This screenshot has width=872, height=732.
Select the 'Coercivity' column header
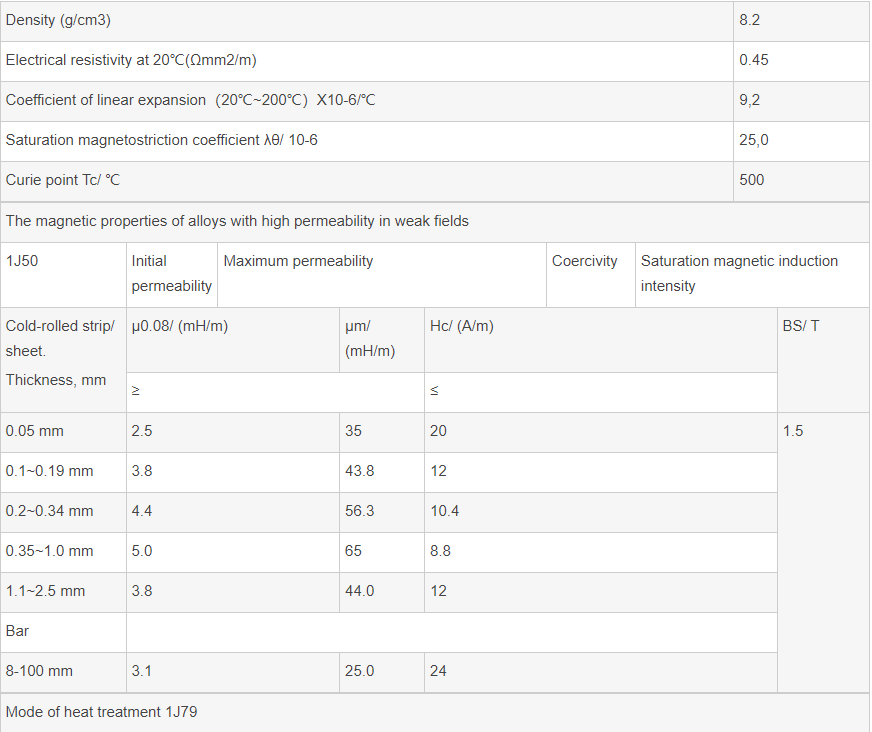tap(585, 261)
